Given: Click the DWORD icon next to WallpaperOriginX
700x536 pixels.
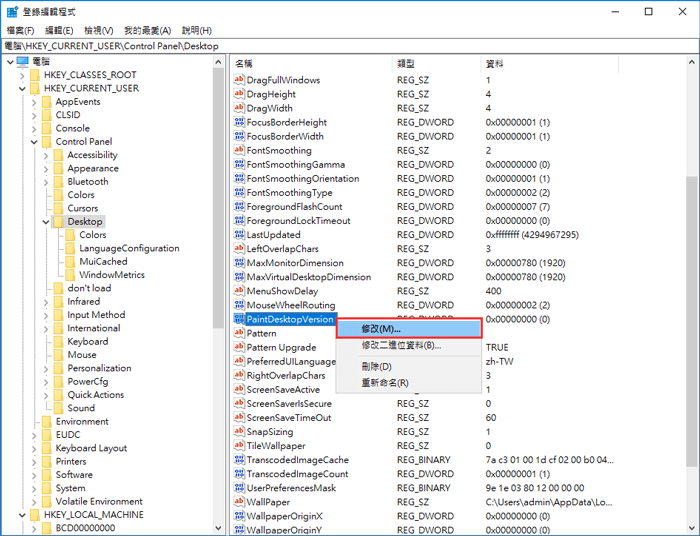Looking at the screenshot, I should coord(239,516).
